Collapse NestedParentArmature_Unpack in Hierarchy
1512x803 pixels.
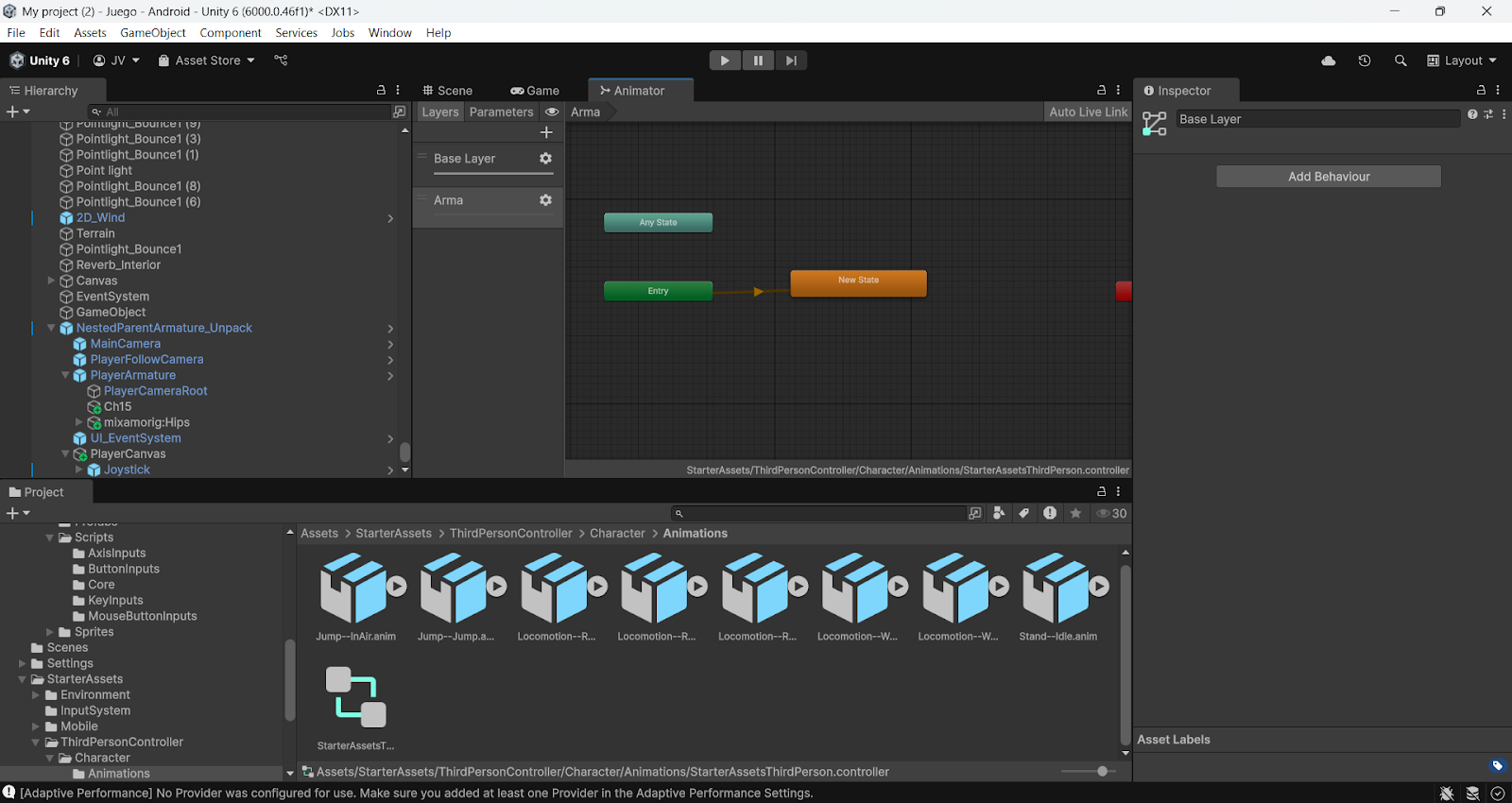(51, 328)
